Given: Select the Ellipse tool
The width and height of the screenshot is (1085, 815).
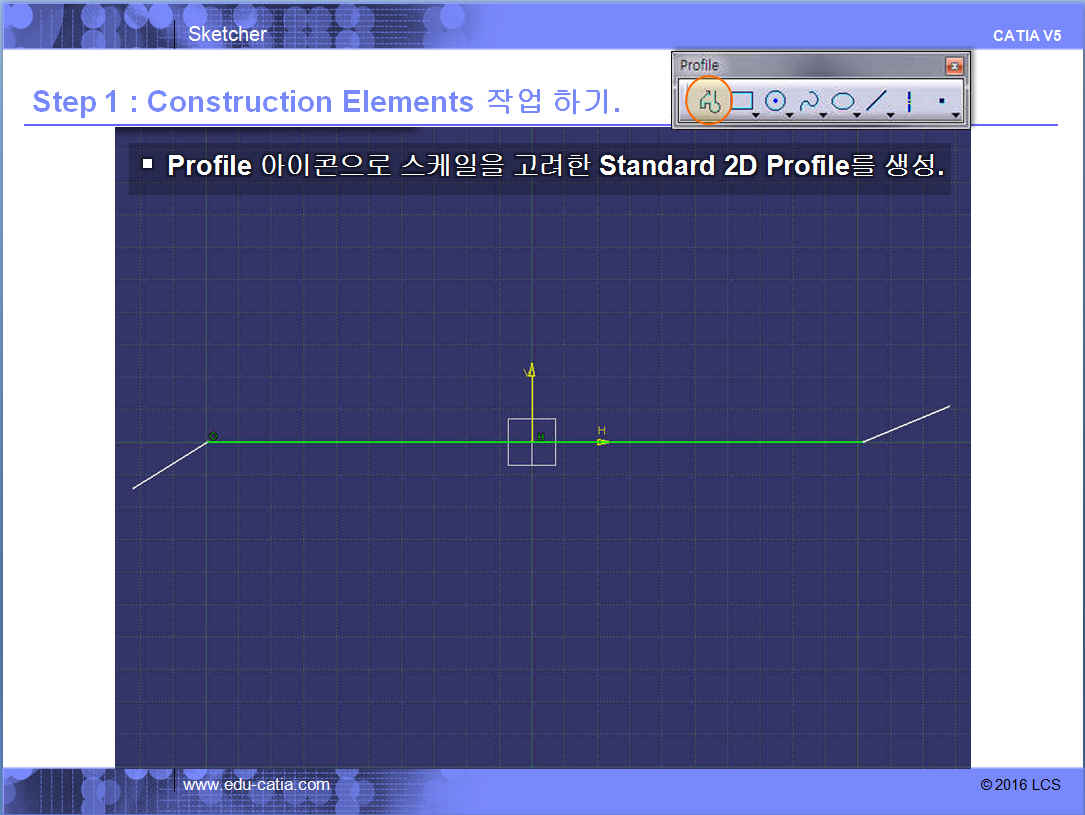Looking at the screenshot, I should 842,101.
